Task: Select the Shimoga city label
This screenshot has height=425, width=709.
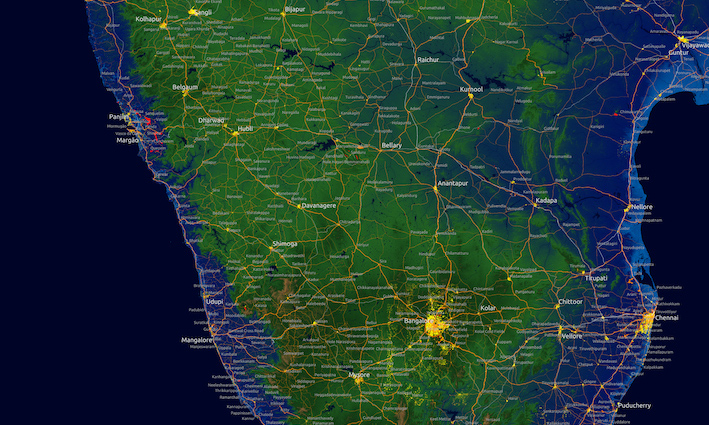Action: (284, 244)
